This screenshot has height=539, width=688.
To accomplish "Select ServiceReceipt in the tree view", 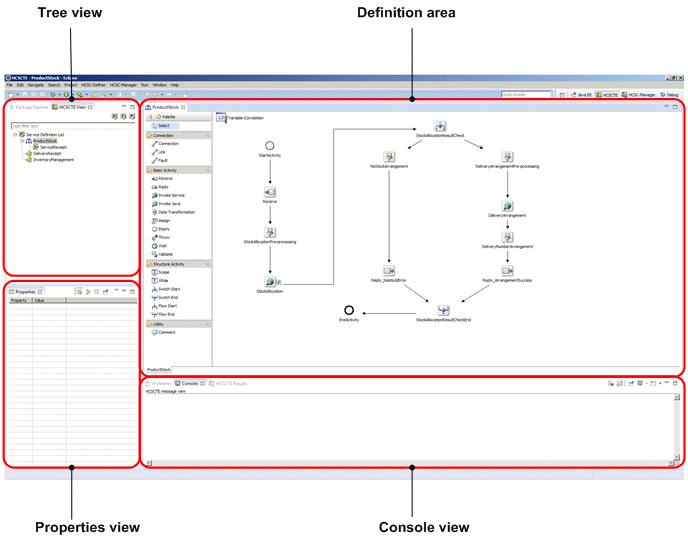I will (x=50, y=147).
